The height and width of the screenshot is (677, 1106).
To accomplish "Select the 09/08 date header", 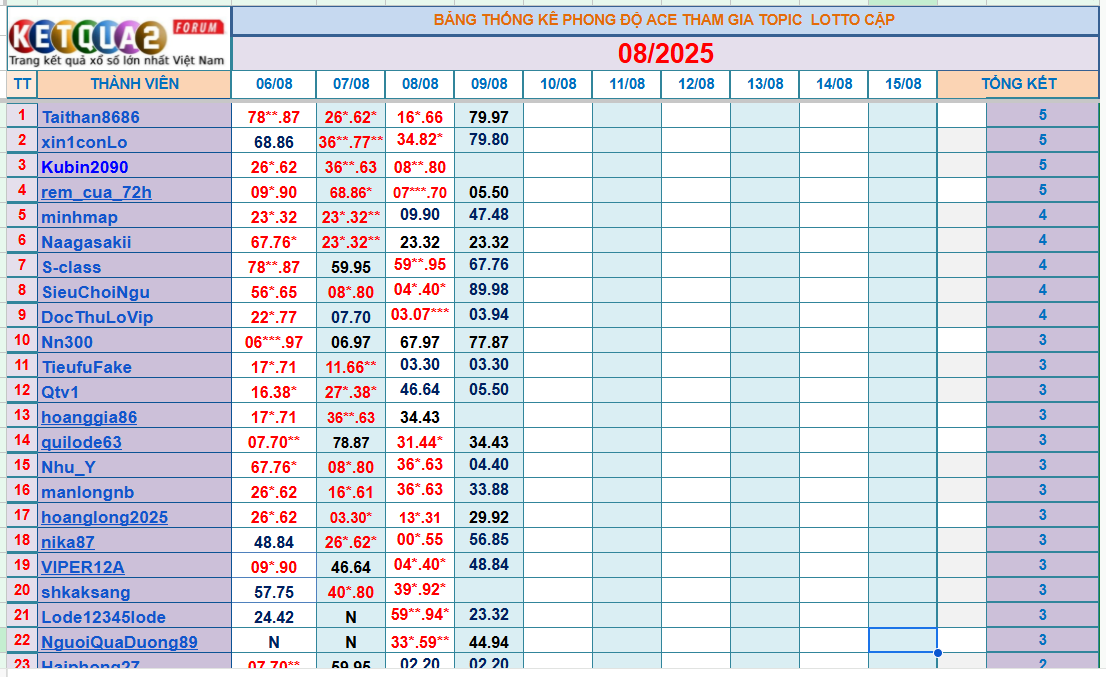I will tap(489, 84).
